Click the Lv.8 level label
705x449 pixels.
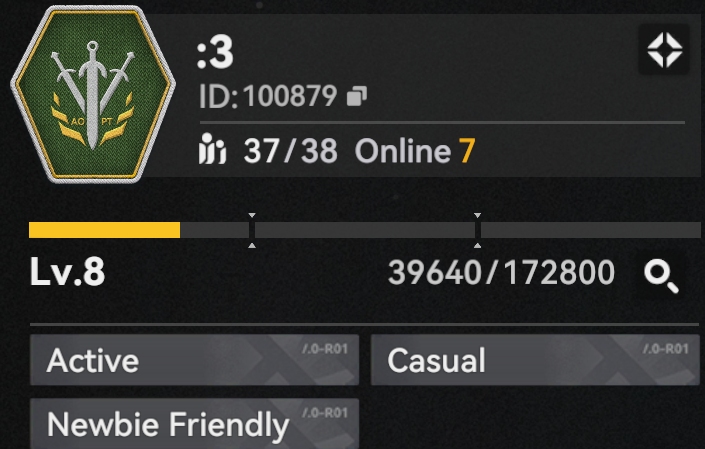67,272
